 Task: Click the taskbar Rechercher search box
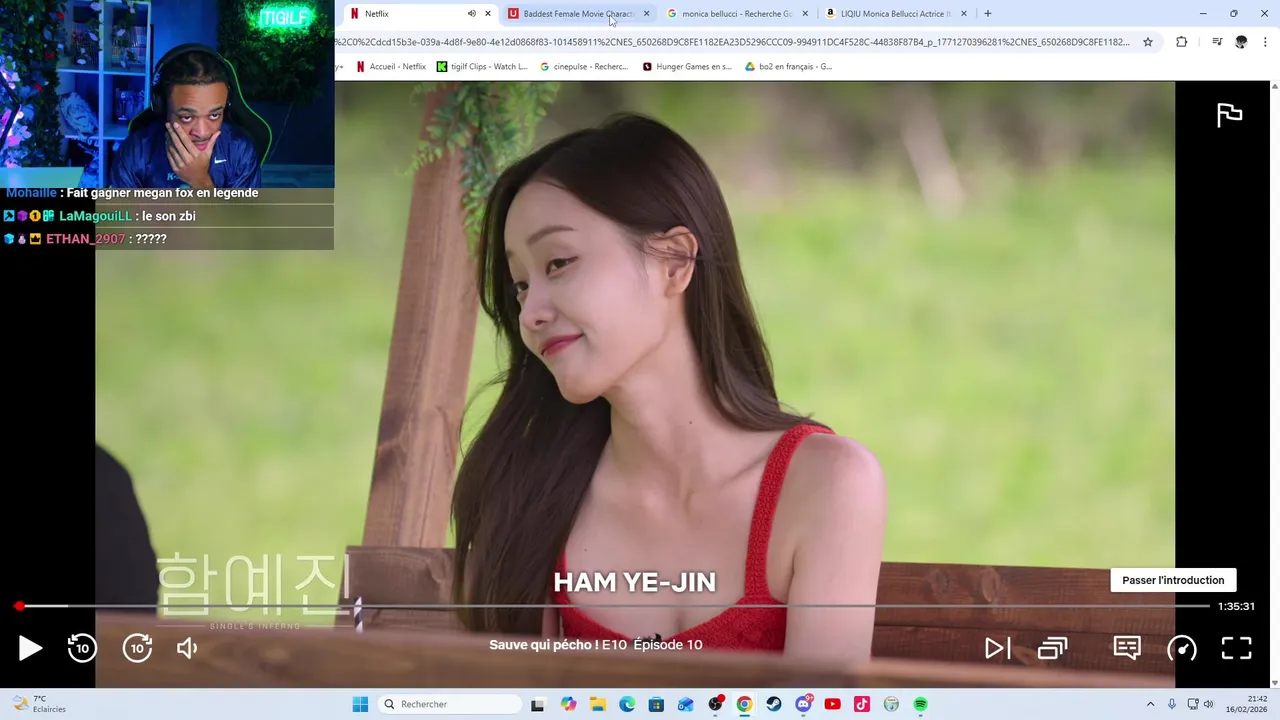click(x=450, y=704)
